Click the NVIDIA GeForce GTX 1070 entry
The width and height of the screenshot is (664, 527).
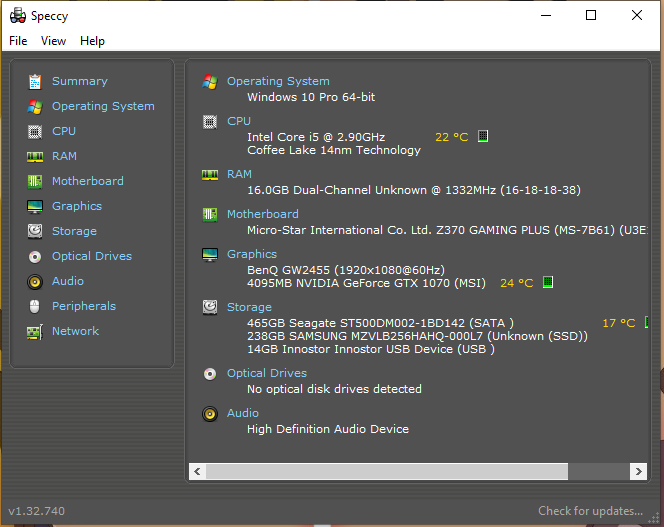point(366,283)
